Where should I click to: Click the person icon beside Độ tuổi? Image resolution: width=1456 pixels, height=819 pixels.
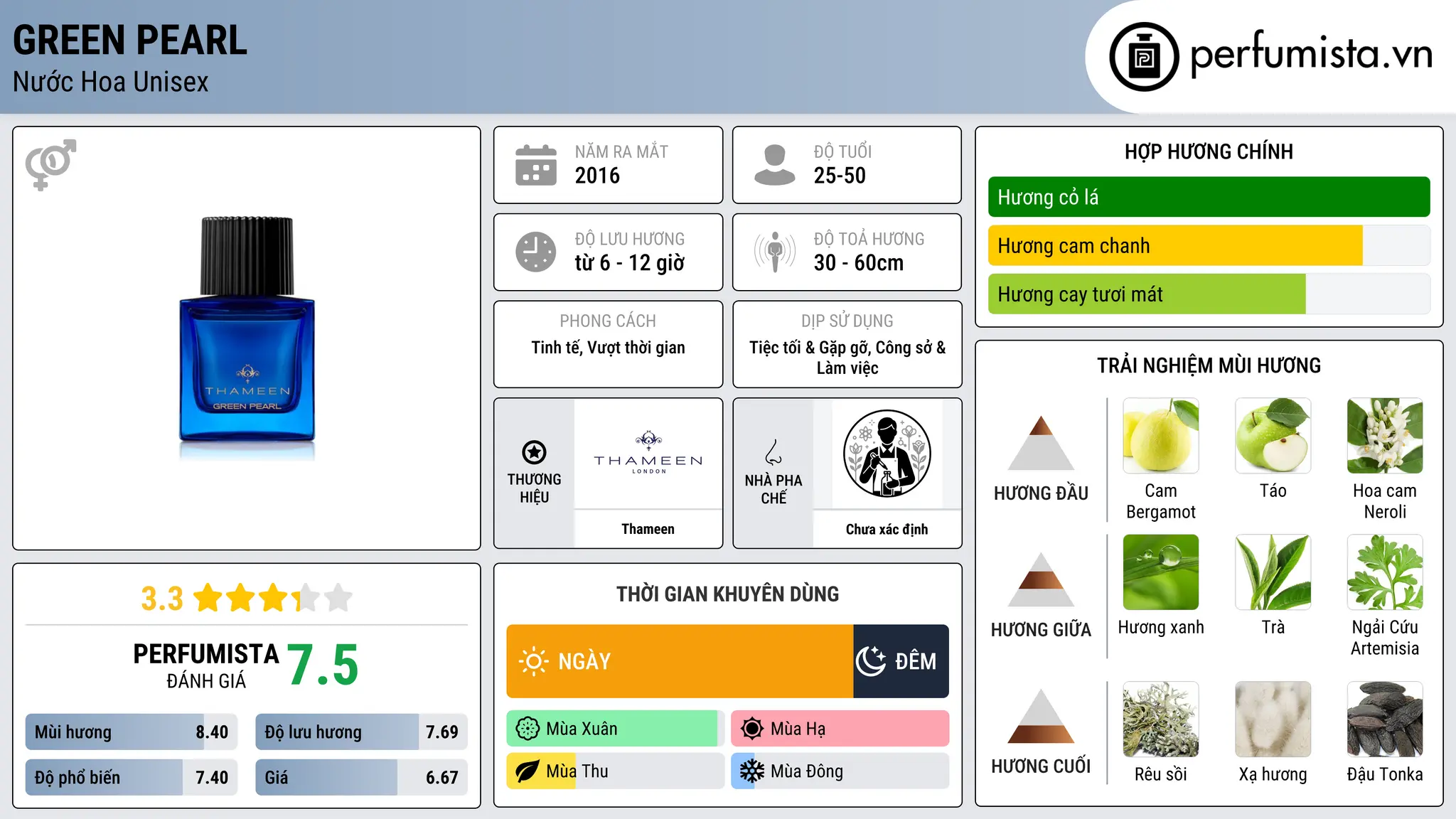pyautogui.click(x=775, y=165)
